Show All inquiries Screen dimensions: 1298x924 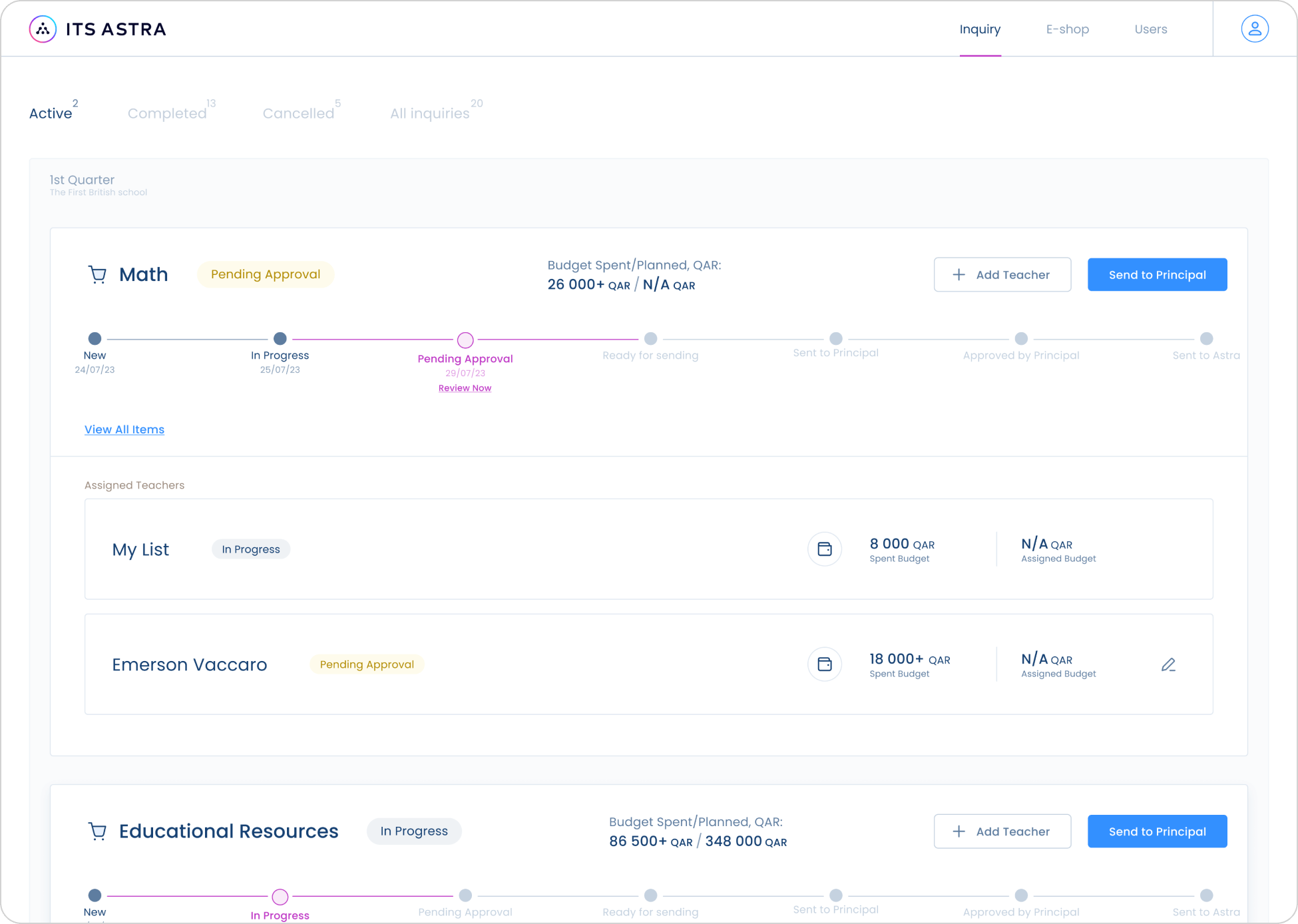430,113
